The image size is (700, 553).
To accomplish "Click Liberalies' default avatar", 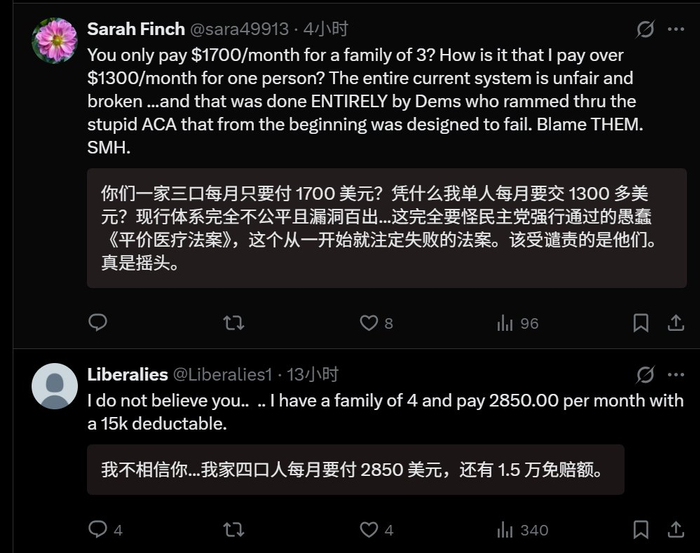I will (55, 386).
